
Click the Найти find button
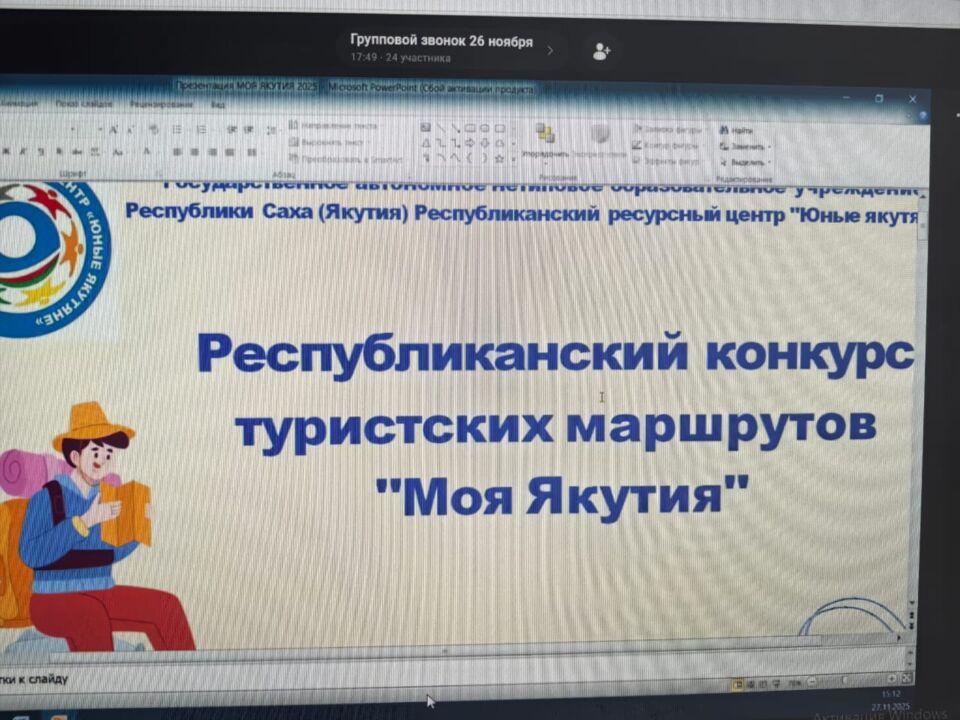737,130
